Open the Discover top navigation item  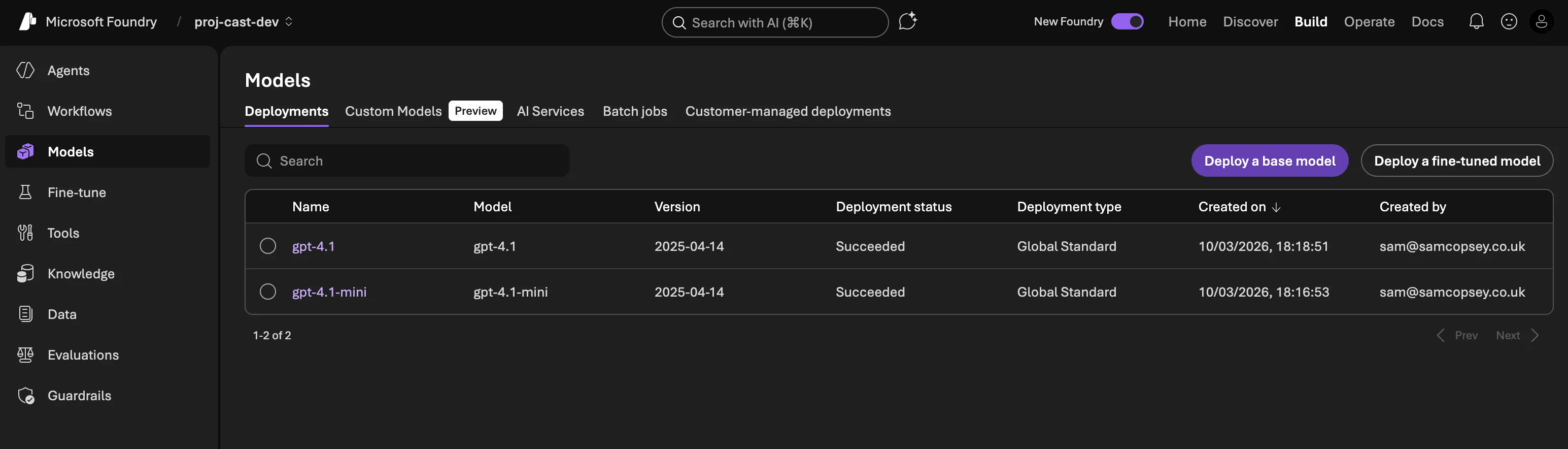[1250, 22]
